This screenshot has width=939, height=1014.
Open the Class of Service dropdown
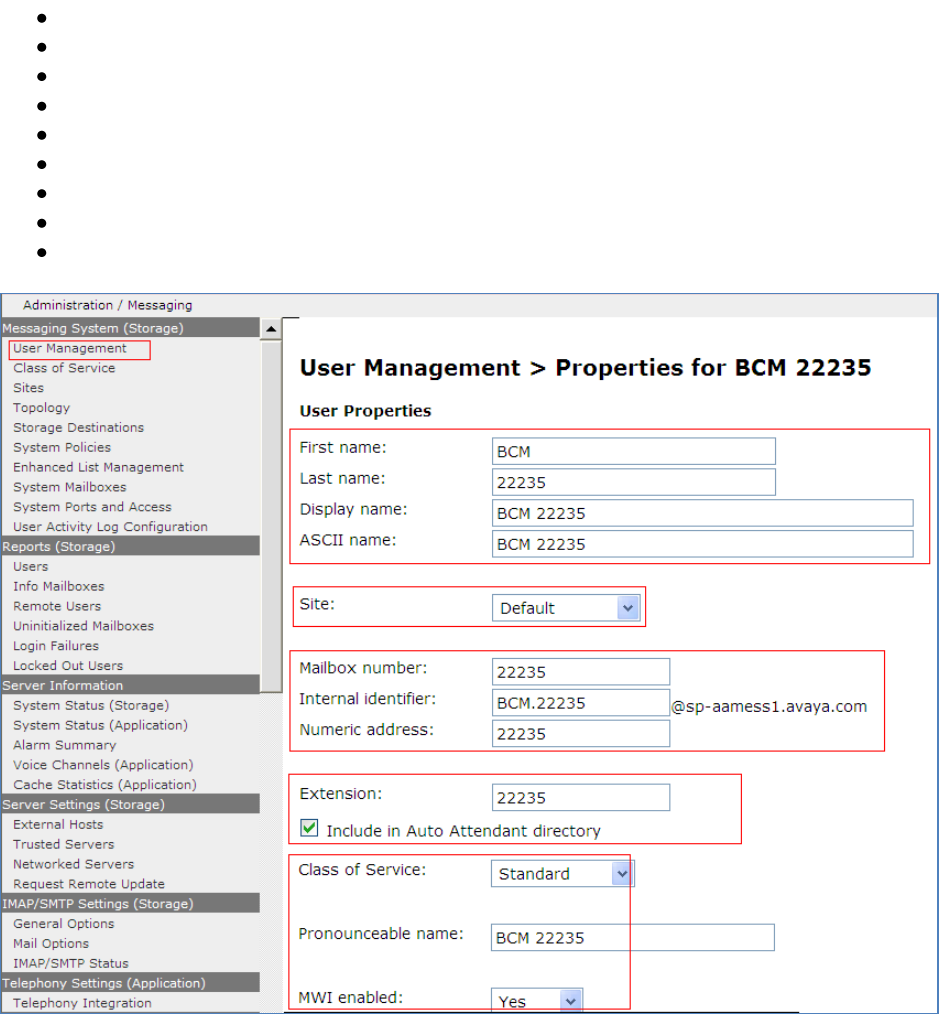point(562,874)
